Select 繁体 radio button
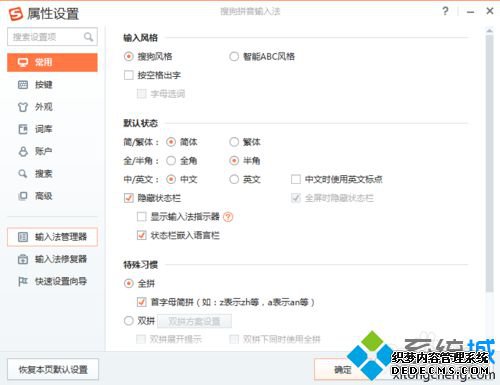This screenshot has width=500, height=385. (234, 142)
